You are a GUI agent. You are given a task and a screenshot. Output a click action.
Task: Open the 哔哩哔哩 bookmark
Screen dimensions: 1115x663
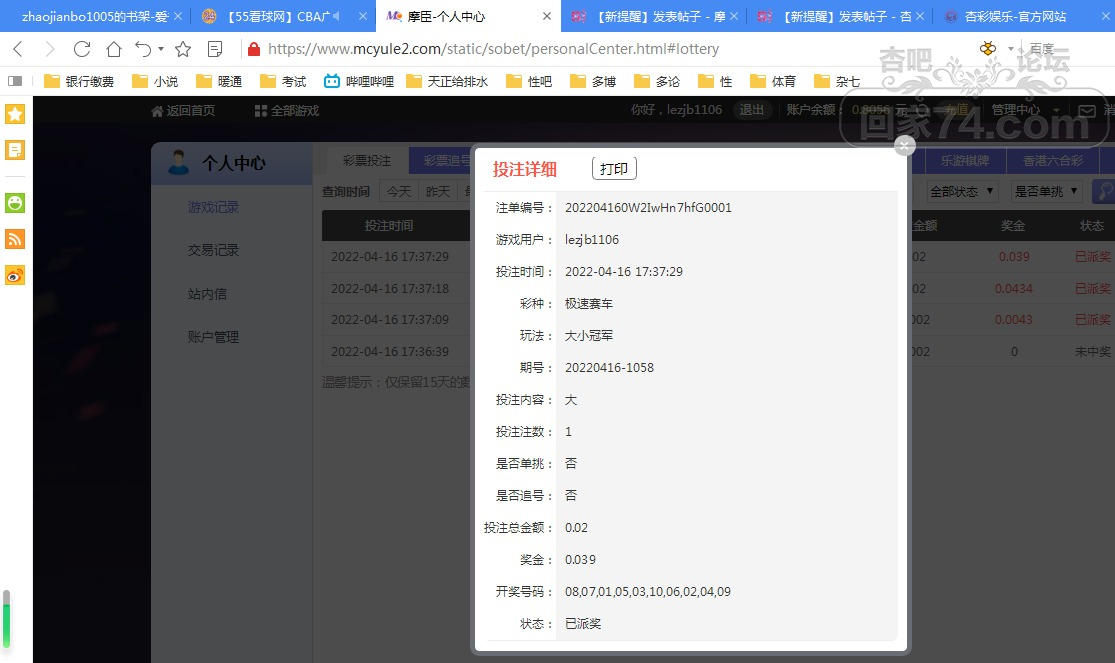[x=359, y=81]
